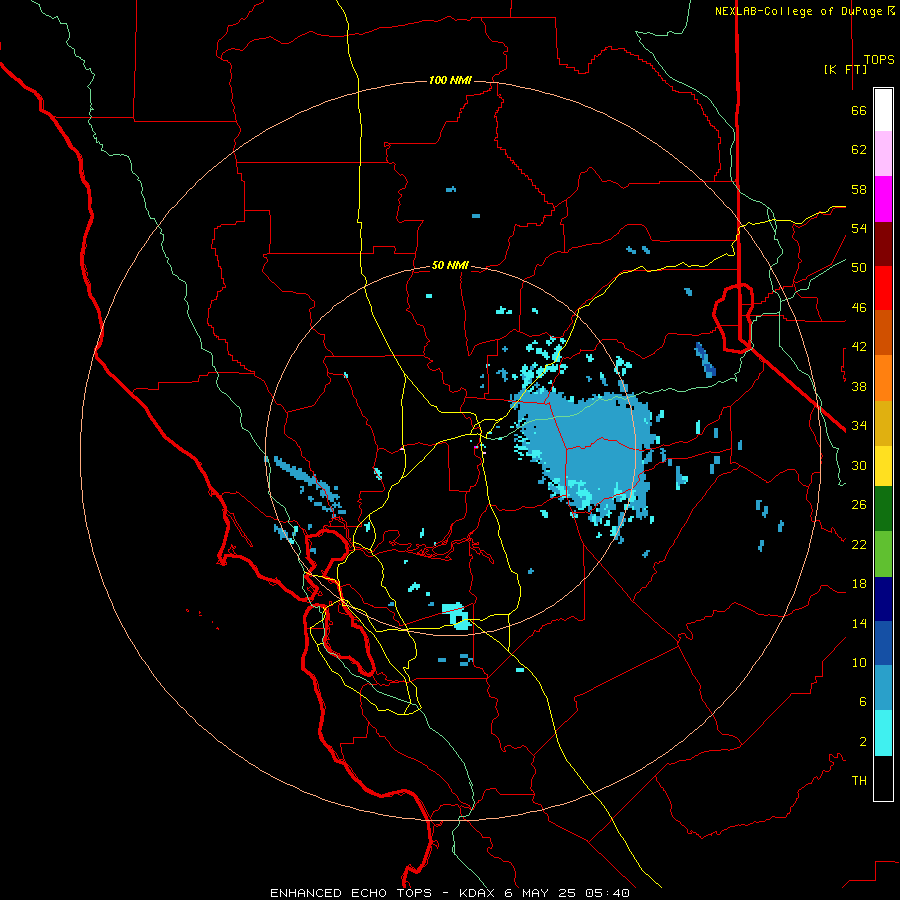The width and height of the screenshot is (900, 900).
Task: Click the legend value '22'
Action: click(x=859, y=544)
